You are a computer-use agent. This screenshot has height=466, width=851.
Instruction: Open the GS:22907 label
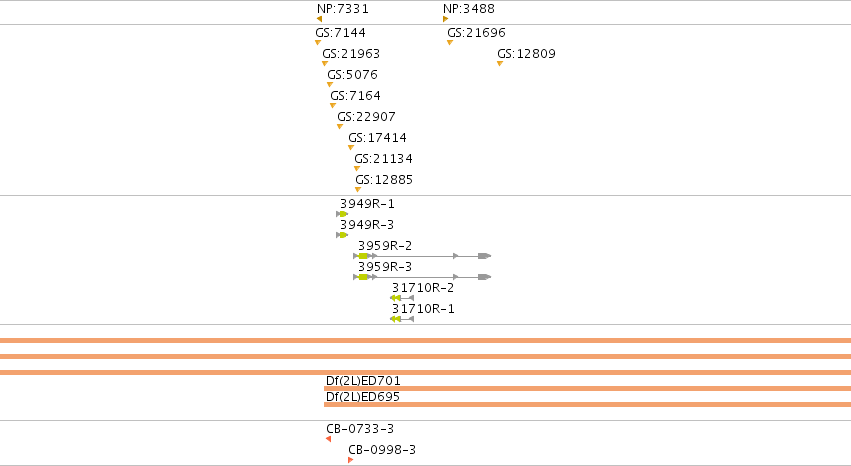366,117
